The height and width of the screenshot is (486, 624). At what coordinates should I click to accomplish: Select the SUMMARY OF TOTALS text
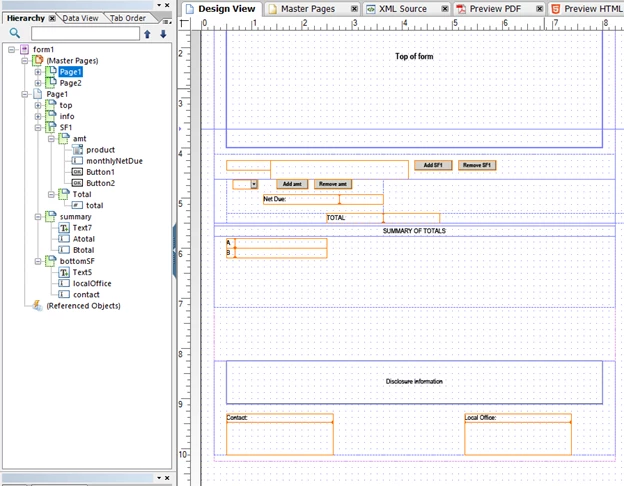tap(414, 231)
